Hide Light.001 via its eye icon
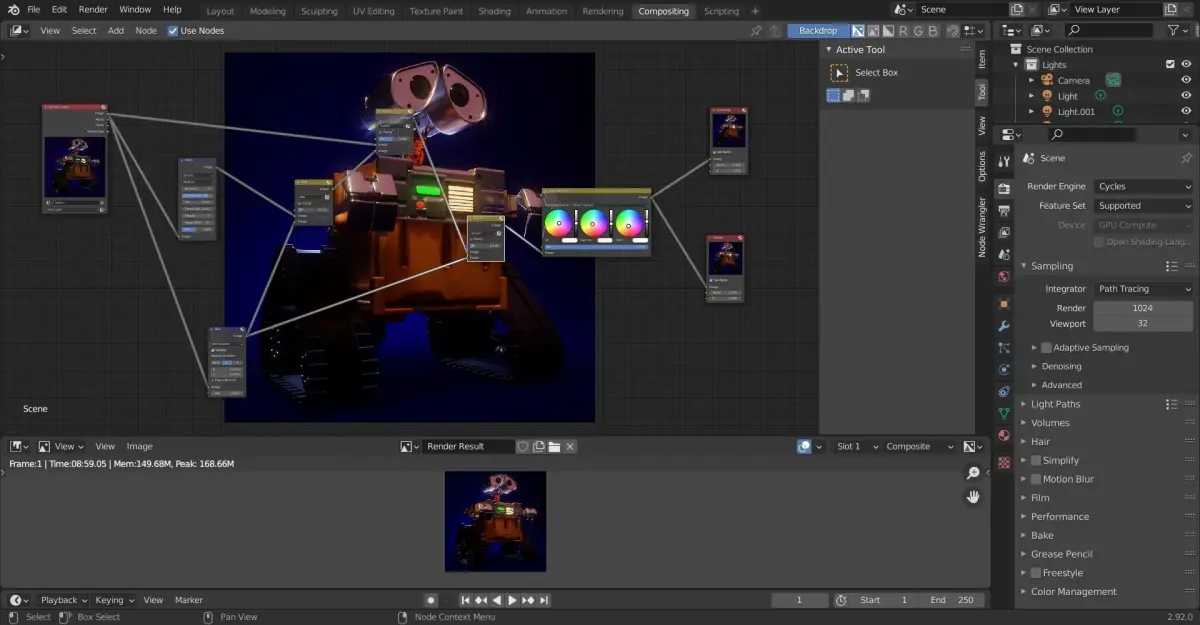Viewport: 1200px width, 625px height. 1186,111
